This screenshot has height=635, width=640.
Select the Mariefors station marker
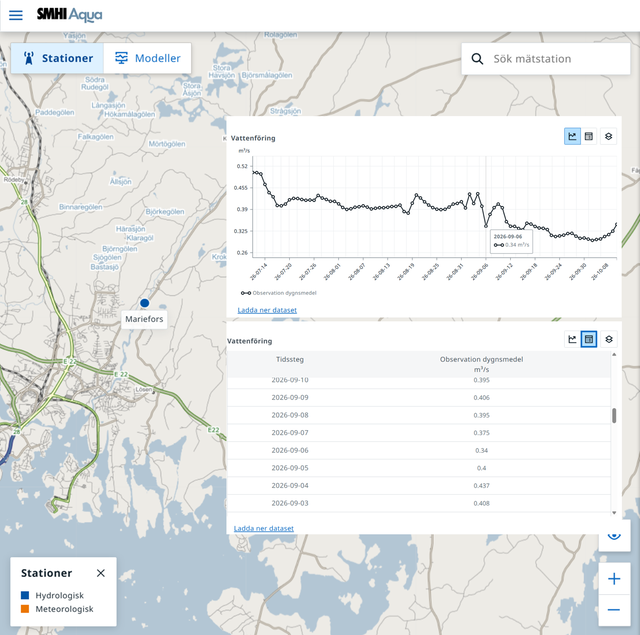click(x=144, y=303)
